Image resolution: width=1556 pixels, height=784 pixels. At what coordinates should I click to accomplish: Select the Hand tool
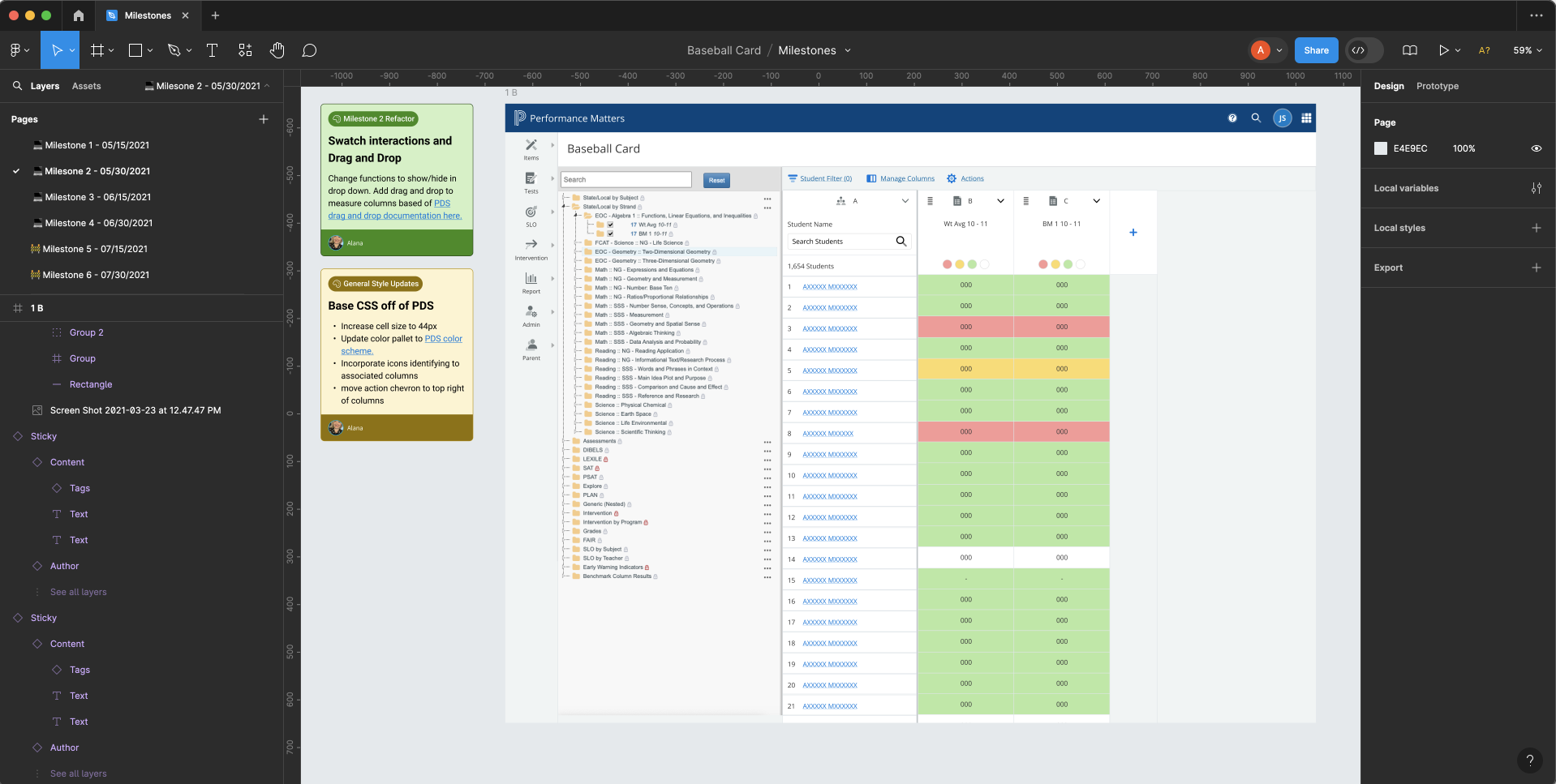pos(277,50)
